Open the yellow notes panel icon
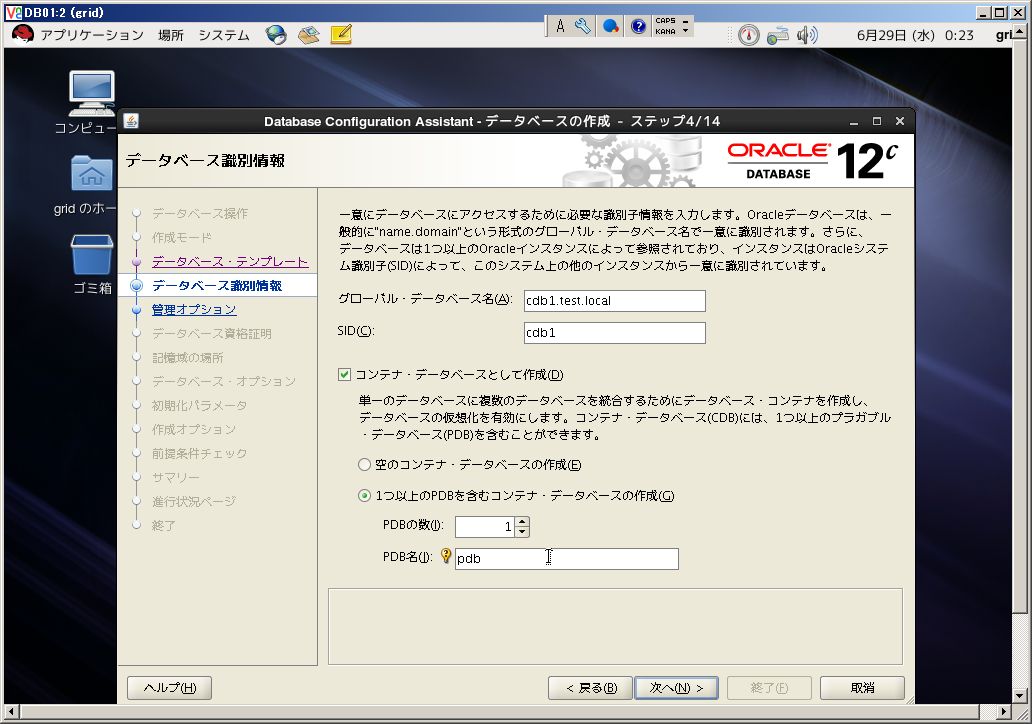This screenshot has width=1032, height=724. [341, 35]
